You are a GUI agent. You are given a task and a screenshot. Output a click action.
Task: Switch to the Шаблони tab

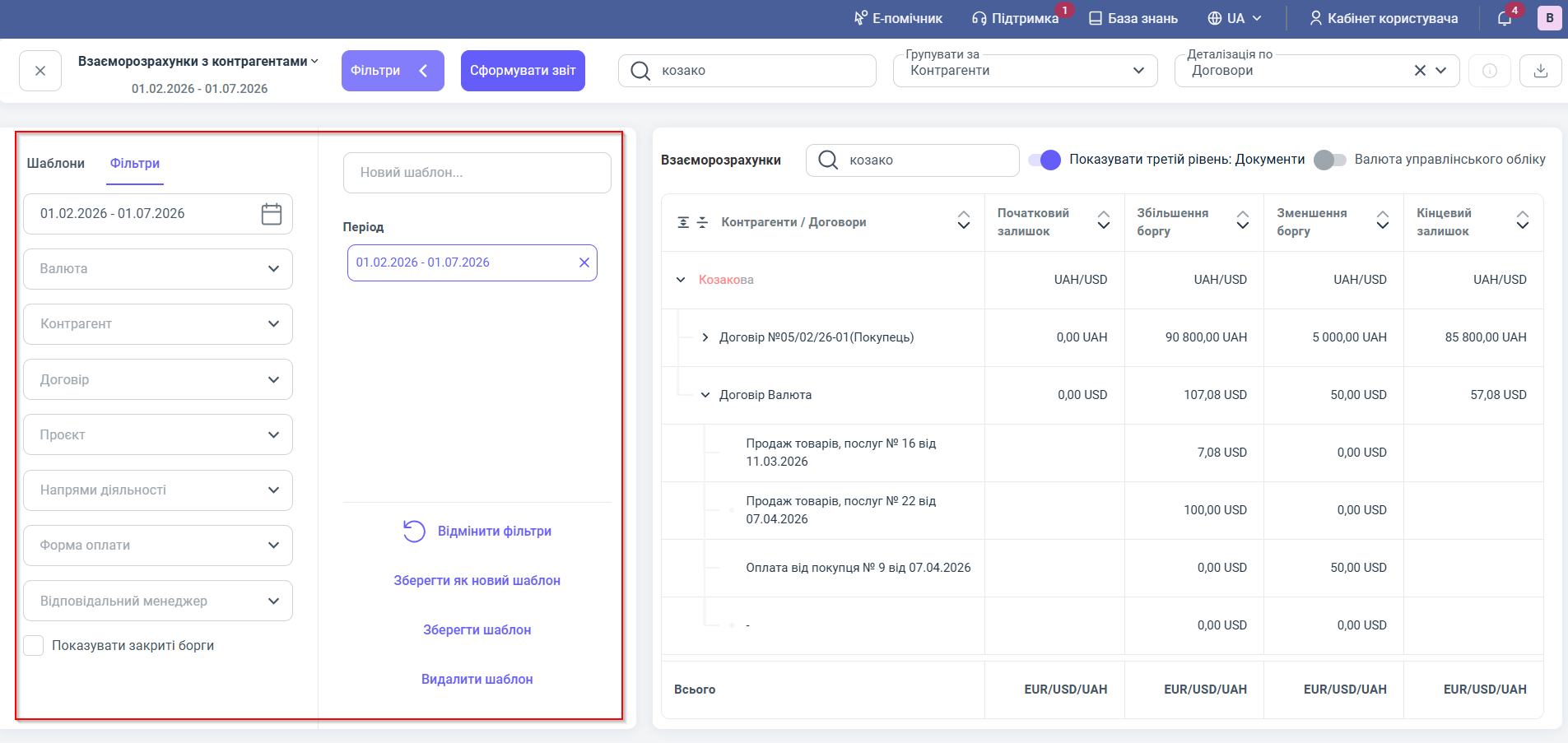click(56, 163)
